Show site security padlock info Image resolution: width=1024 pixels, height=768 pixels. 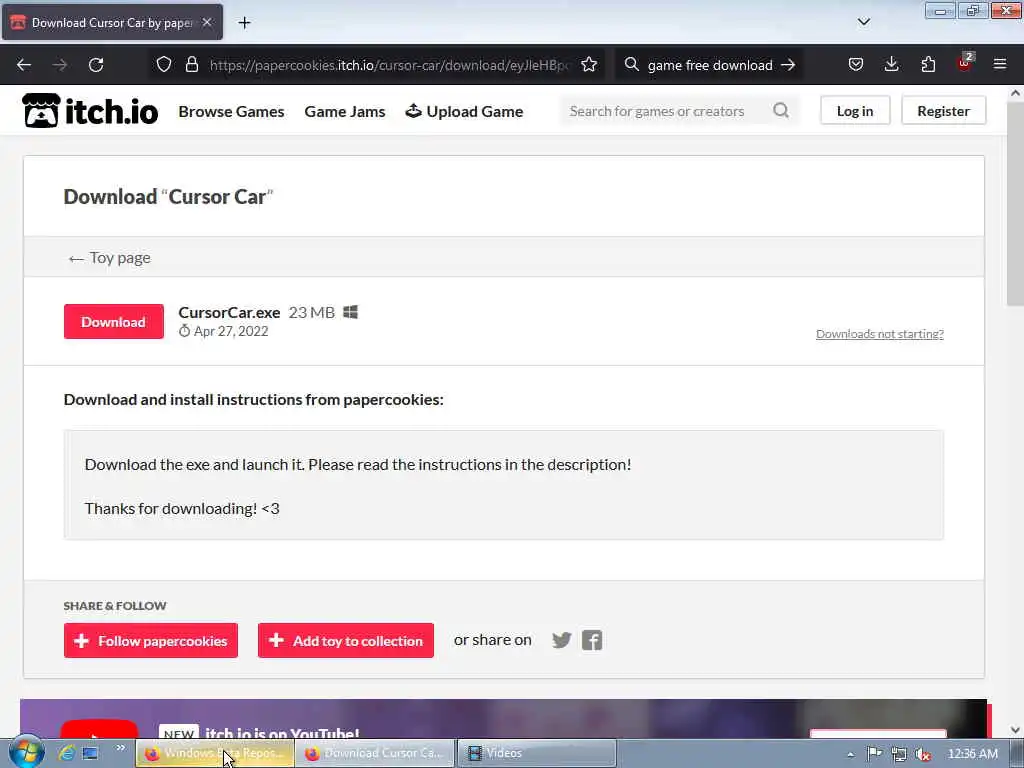pyautogui.click(x=191, y=65)
